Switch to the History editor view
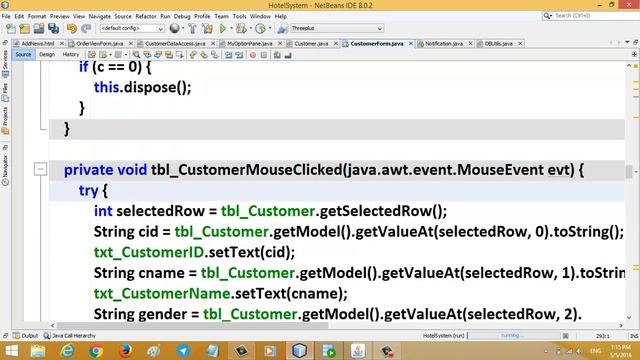Image resolution: width=640 pixels, height=360 pixels. (71, 55)
